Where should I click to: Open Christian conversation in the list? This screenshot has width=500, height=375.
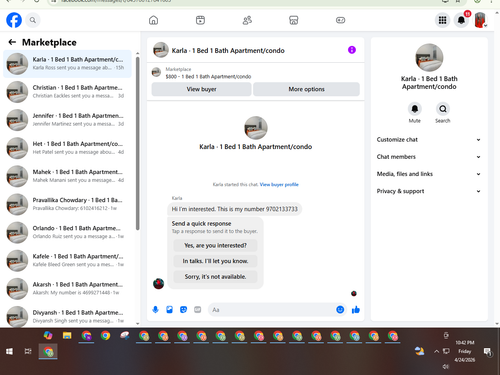pos(67,92)
